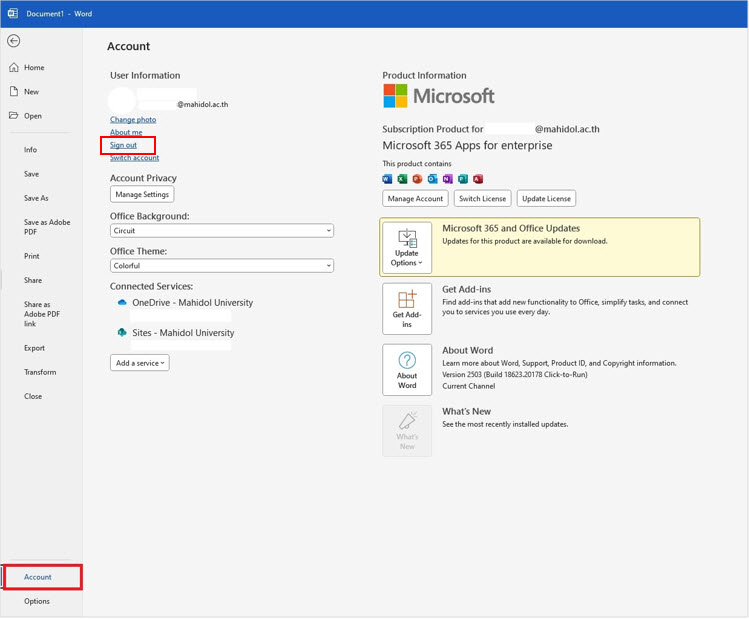The width and height of the screenshot is (749, 619).
Task: Click the user profile picture circle
Action: point(122,101)
